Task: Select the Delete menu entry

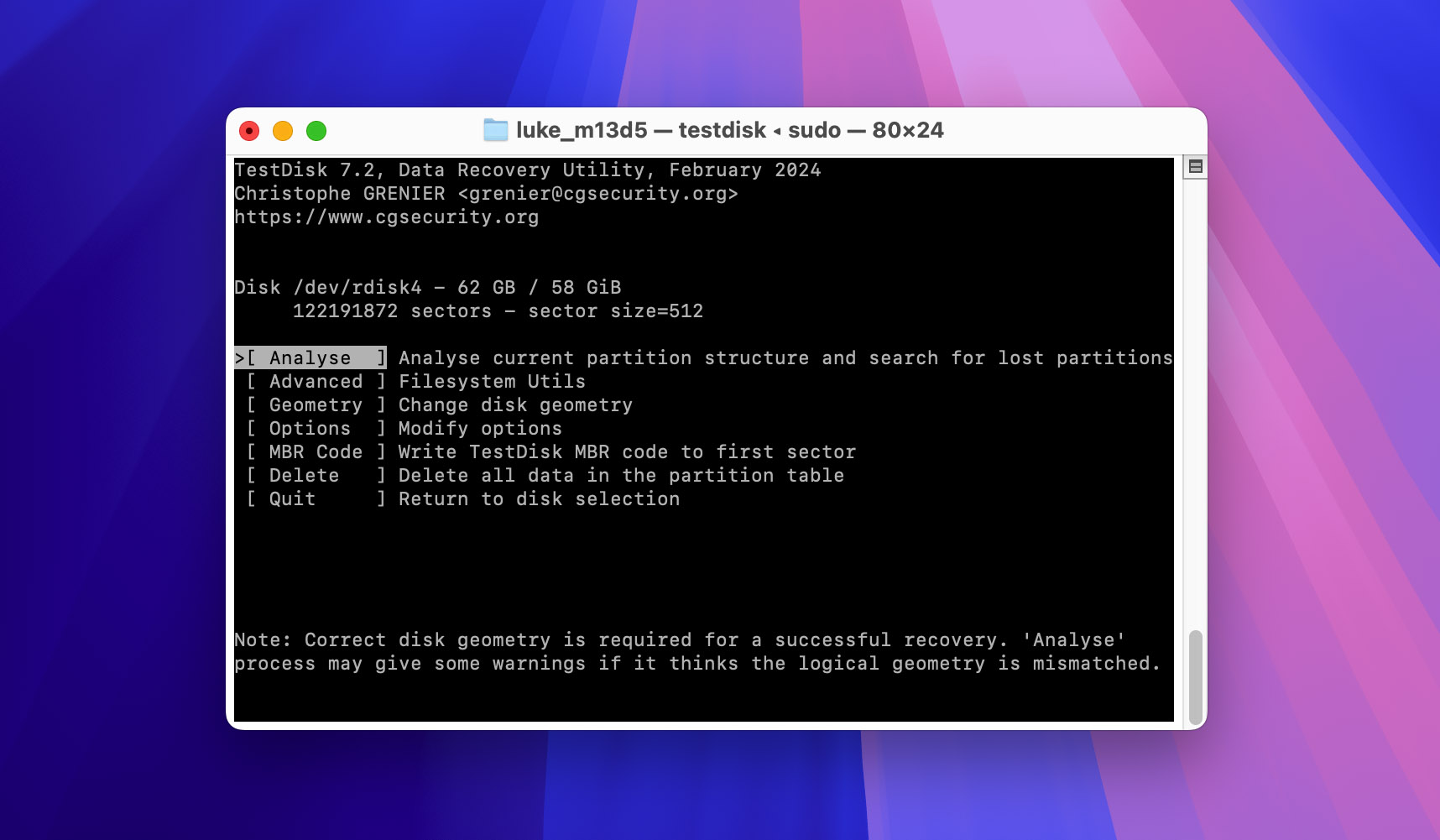Action: click(x=316, y=475)
